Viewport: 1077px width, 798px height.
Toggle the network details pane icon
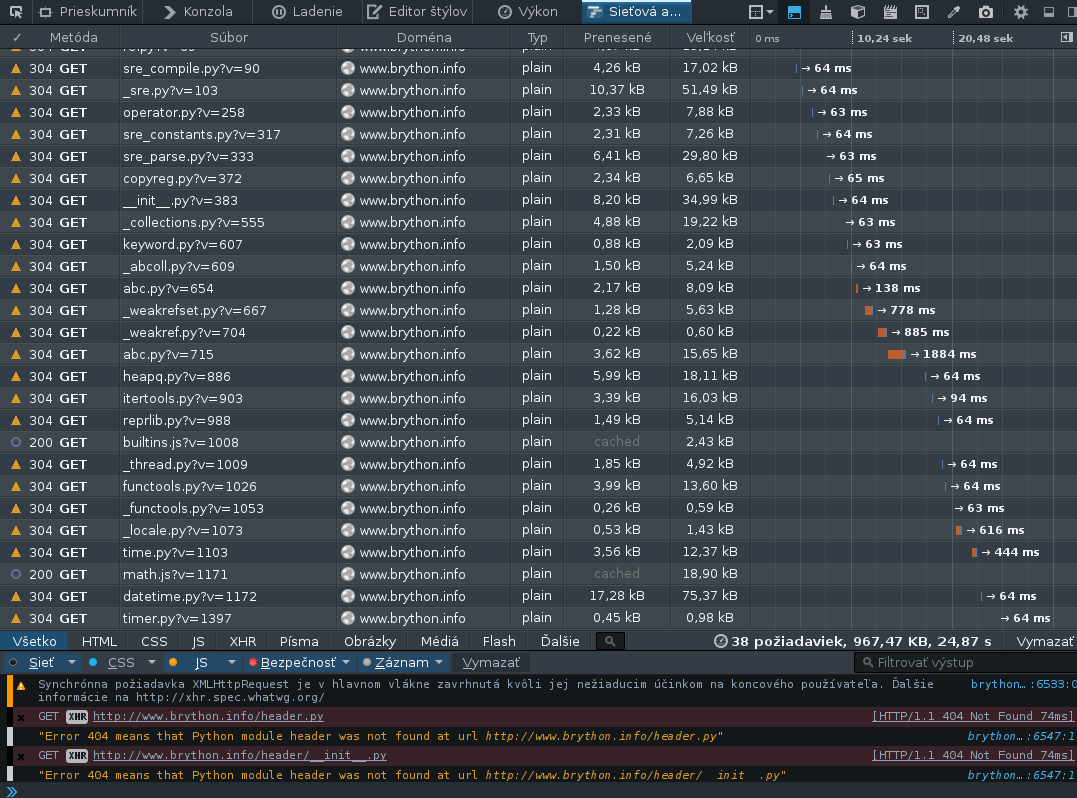[x=1067, y=37]
